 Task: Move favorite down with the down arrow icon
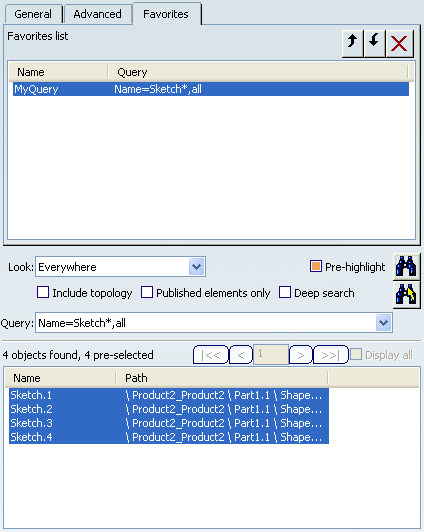374,43
